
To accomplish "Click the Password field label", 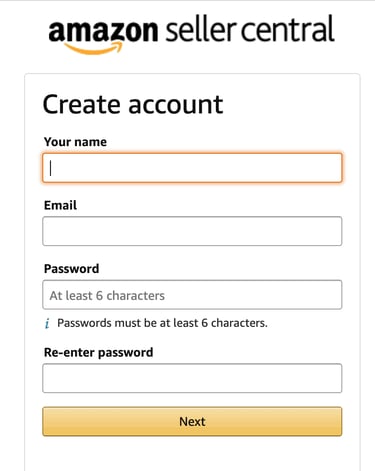I will tap(72, 269).
